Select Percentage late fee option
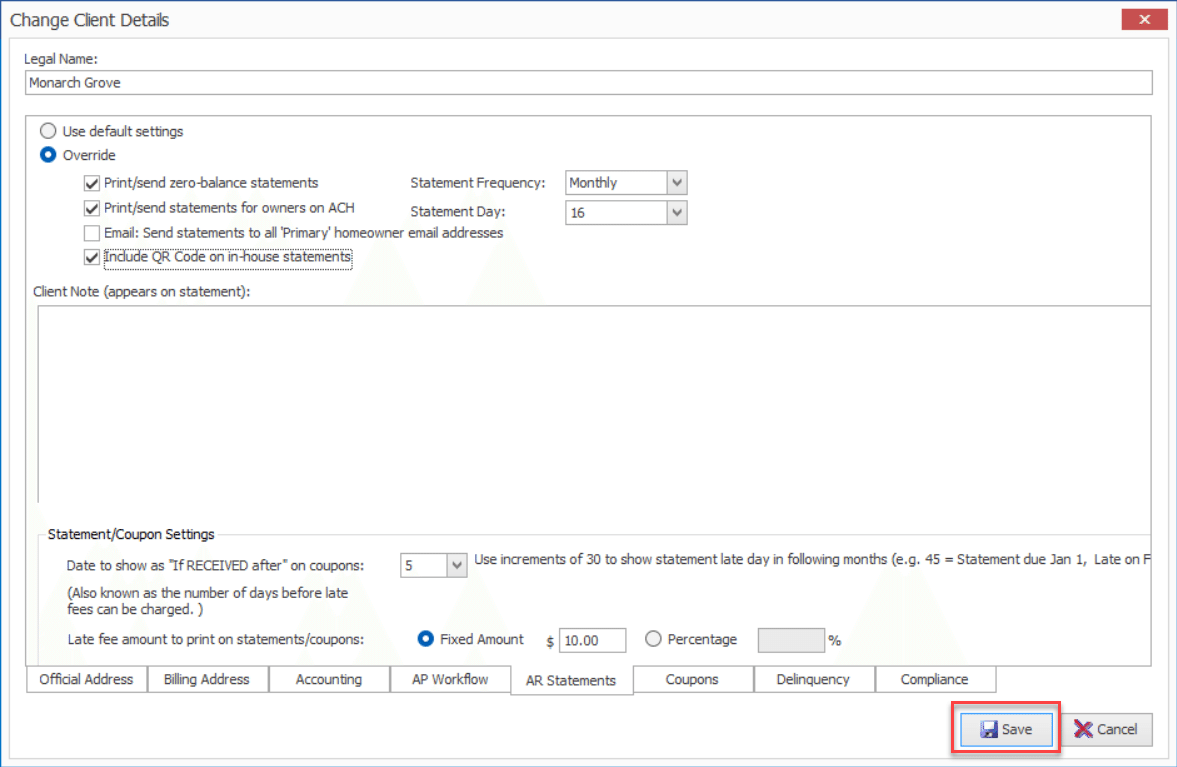 click(653, 639)
